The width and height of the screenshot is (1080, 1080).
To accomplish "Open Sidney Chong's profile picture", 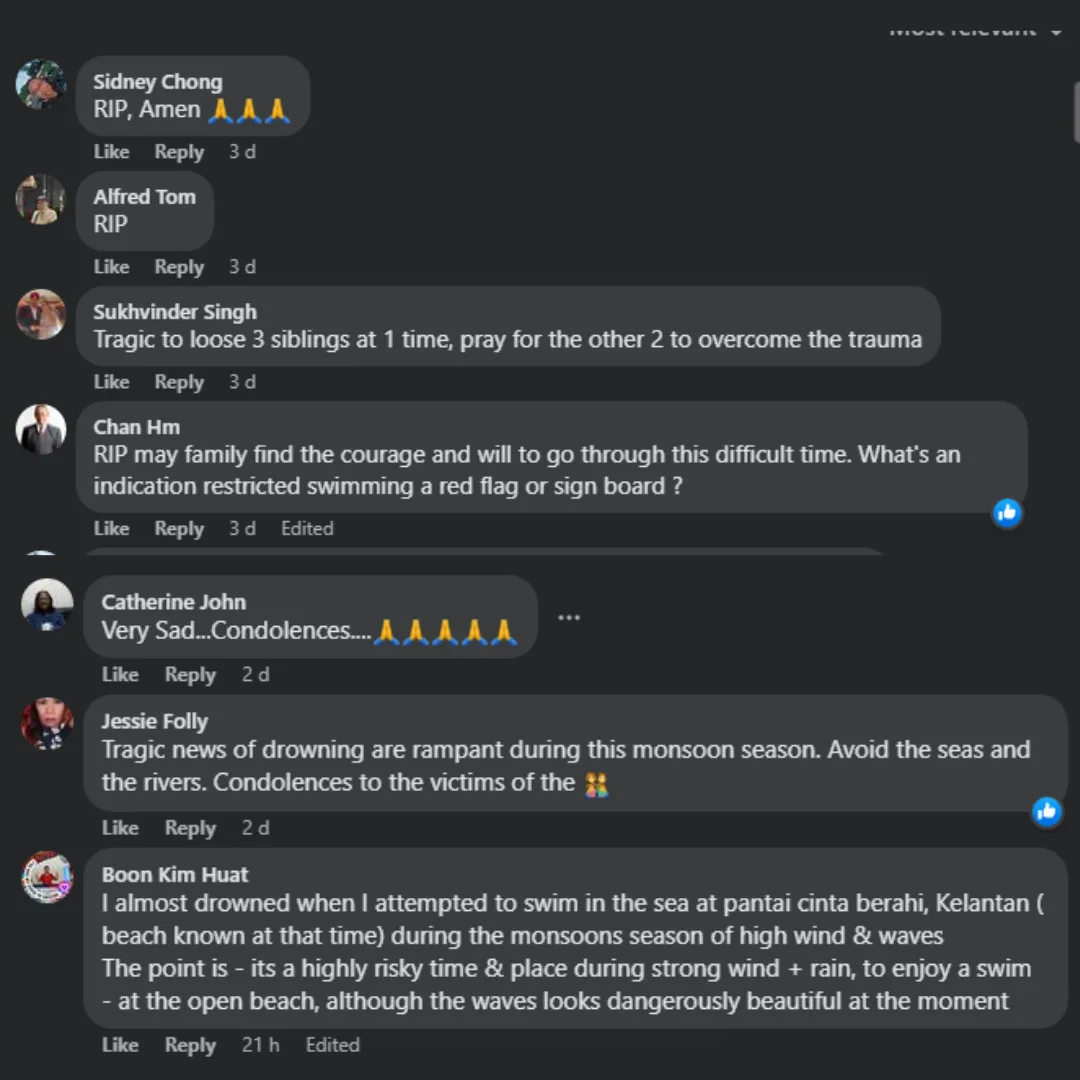I will 41,84.
